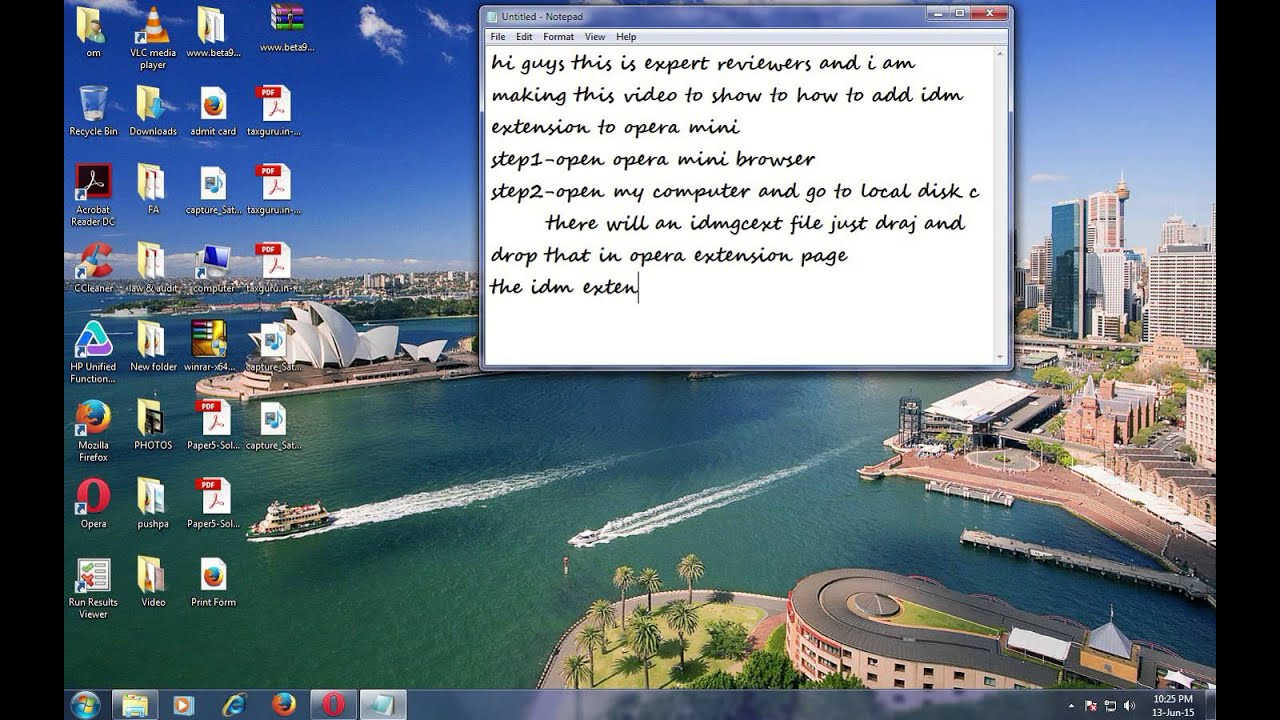Image resolution: width=1280 pixels, height=720 pixels.
Task: Open Firefox from the taskbar
Action: 283,705
